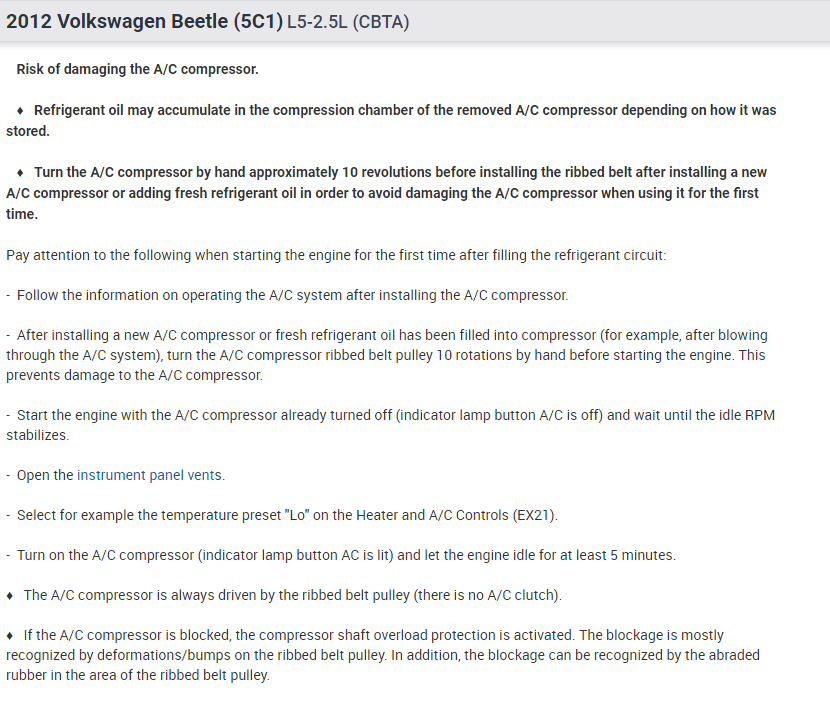
Task: Click the "Follow the information on operating" step
Action: click(291, 295)
